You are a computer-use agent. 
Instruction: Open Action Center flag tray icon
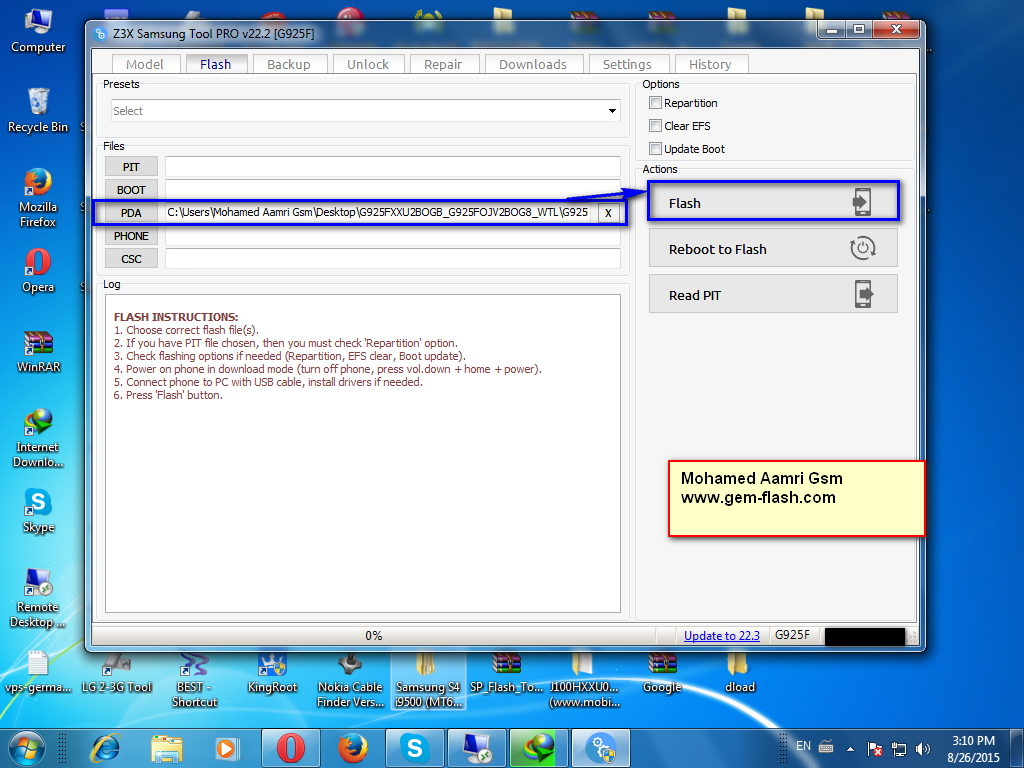(875, 748)
